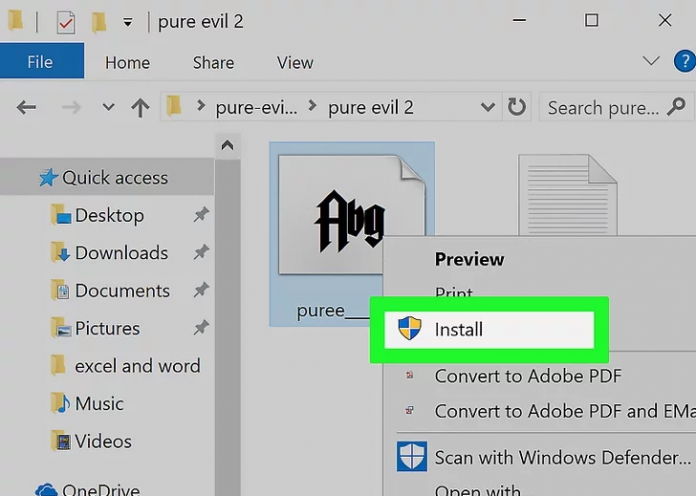Click the blue Help question mark icon

685,61
